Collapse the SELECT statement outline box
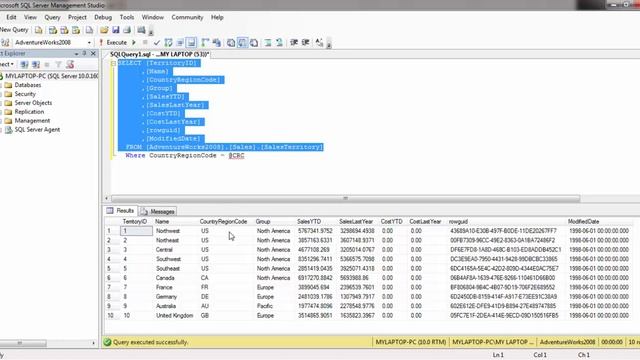This screenshot has width=640, height=360. point(113,63)
